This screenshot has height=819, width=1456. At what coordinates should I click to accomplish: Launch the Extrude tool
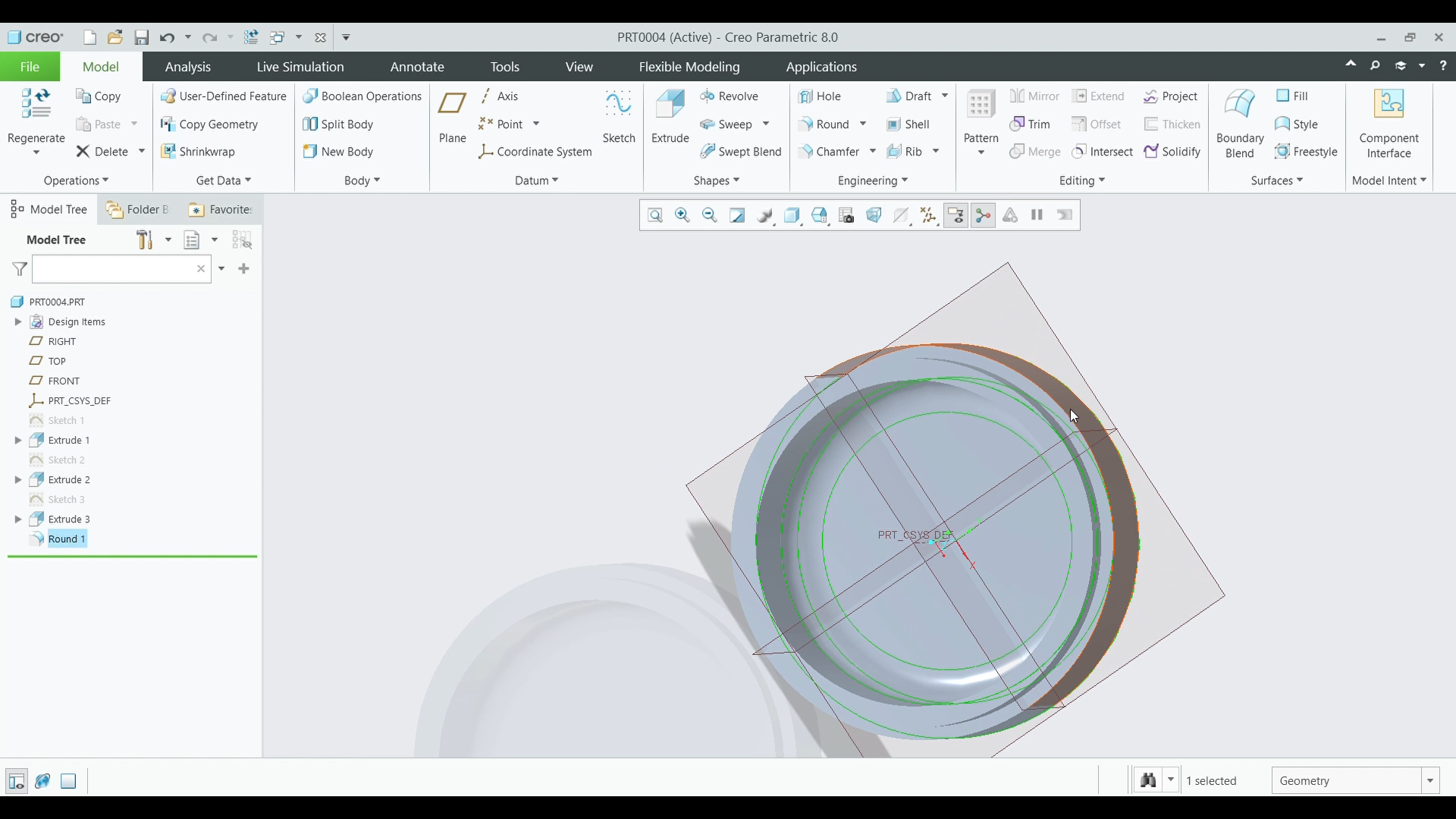click(x=670, y=116)
